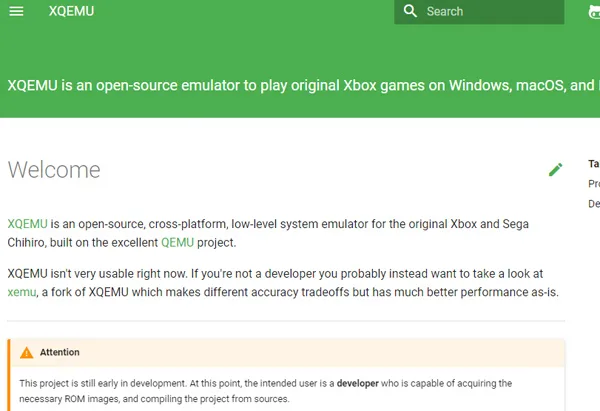
Task: Click the green banner tagline text
Action: tap(303, 85)
